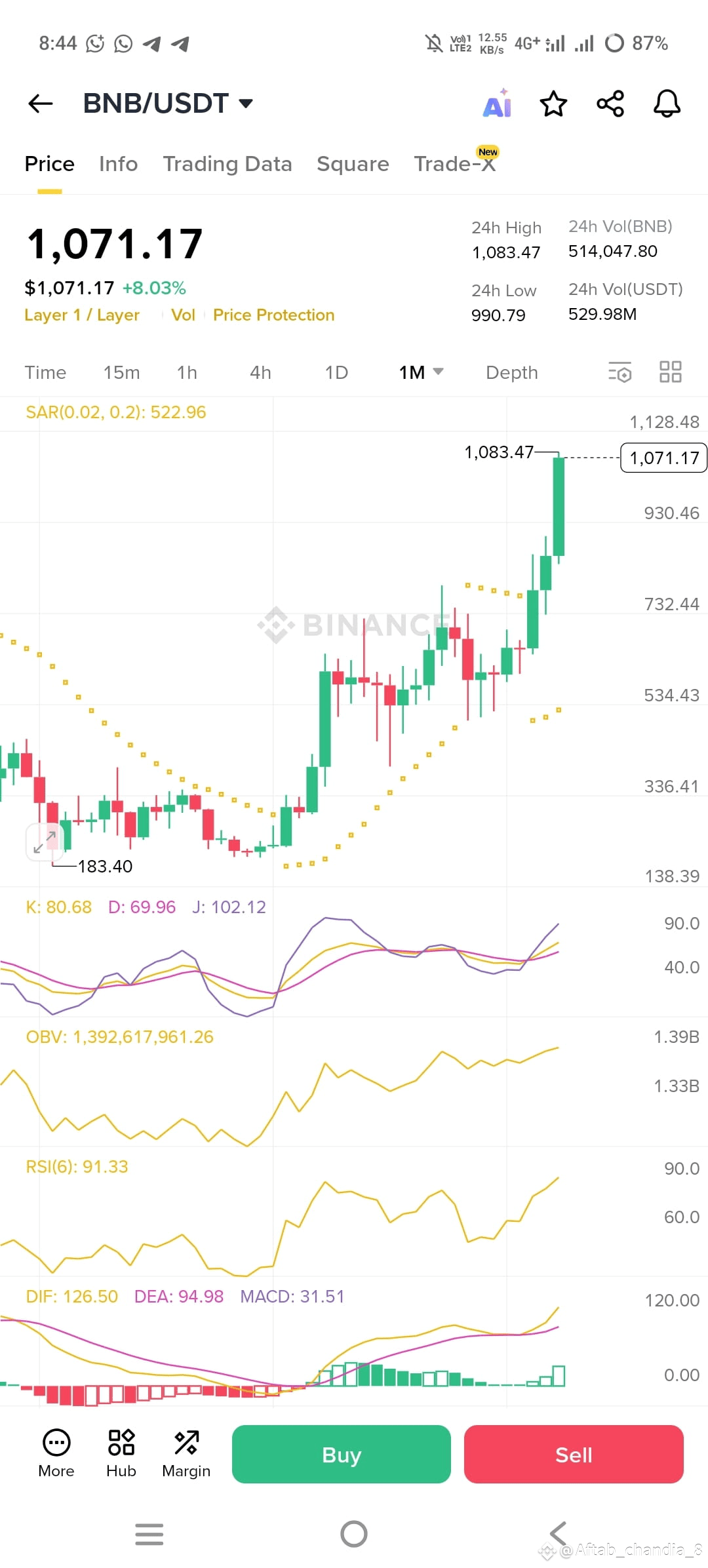The height and width of the screenshot is (1568, 708).
Task: Open the BNB/USDT pair selector dropdown
Action: pos(168,104)
